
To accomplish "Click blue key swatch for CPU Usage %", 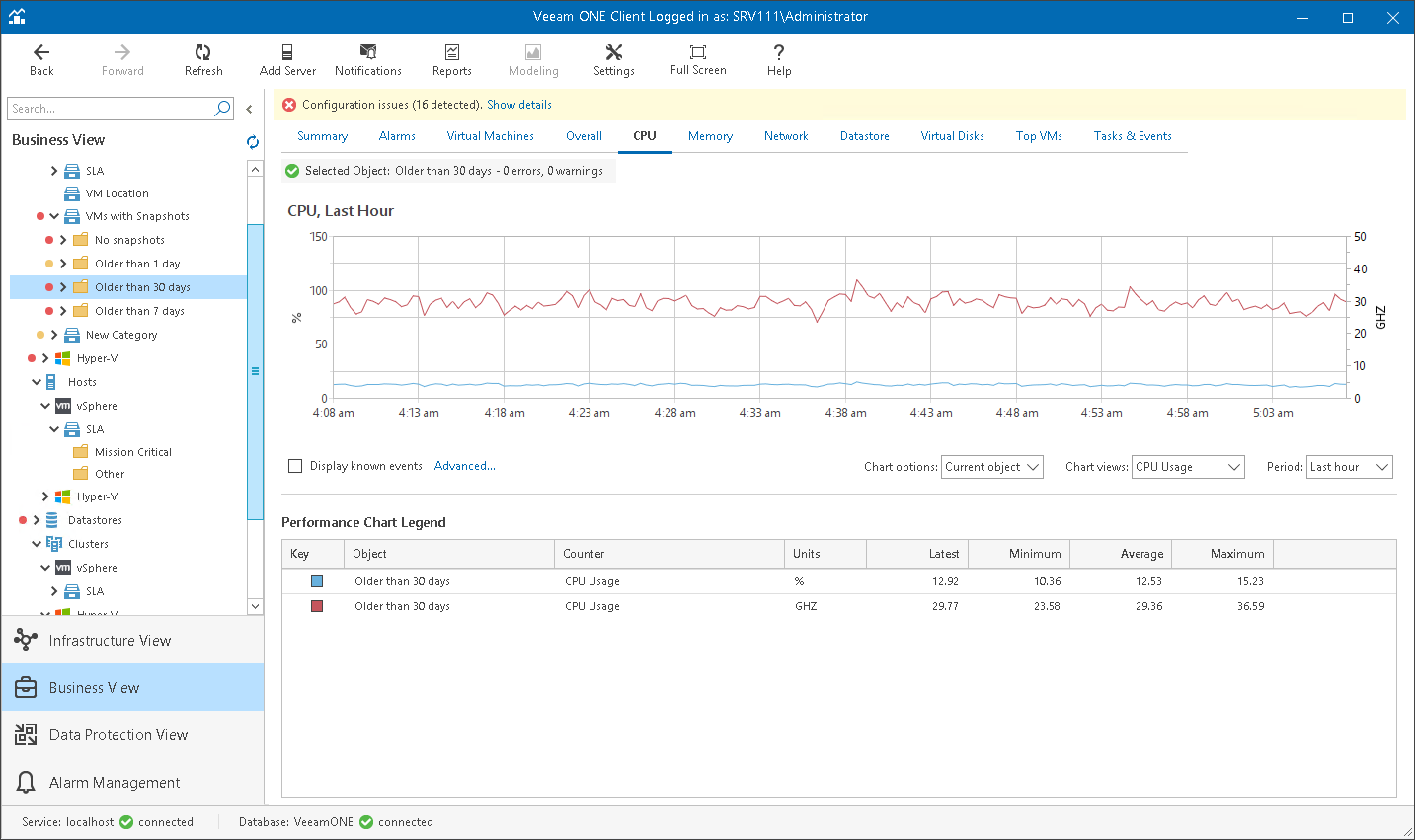I will (x=317, y=581).
